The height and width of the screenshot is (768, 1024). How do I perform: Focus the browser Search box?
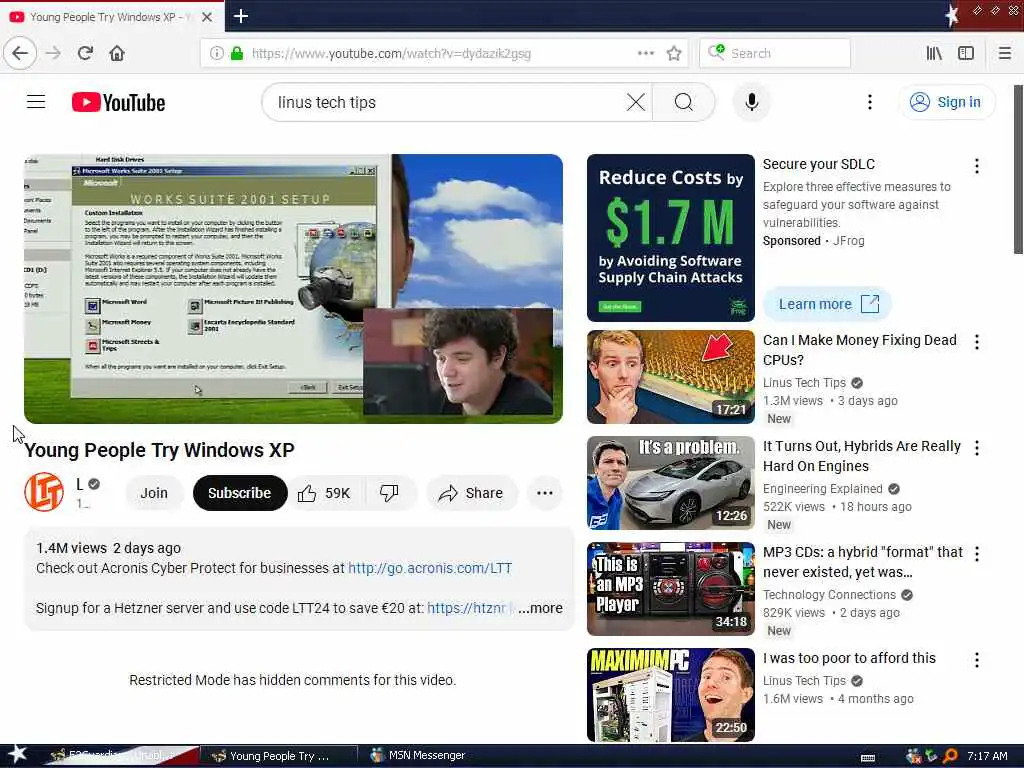[x=775, y=53]
